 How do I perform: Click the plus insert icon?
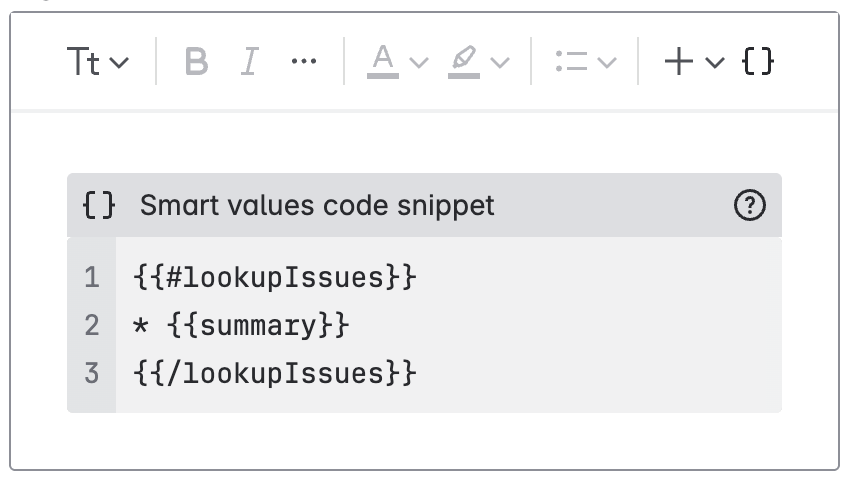pyautogui.click(x=679, y=62)
